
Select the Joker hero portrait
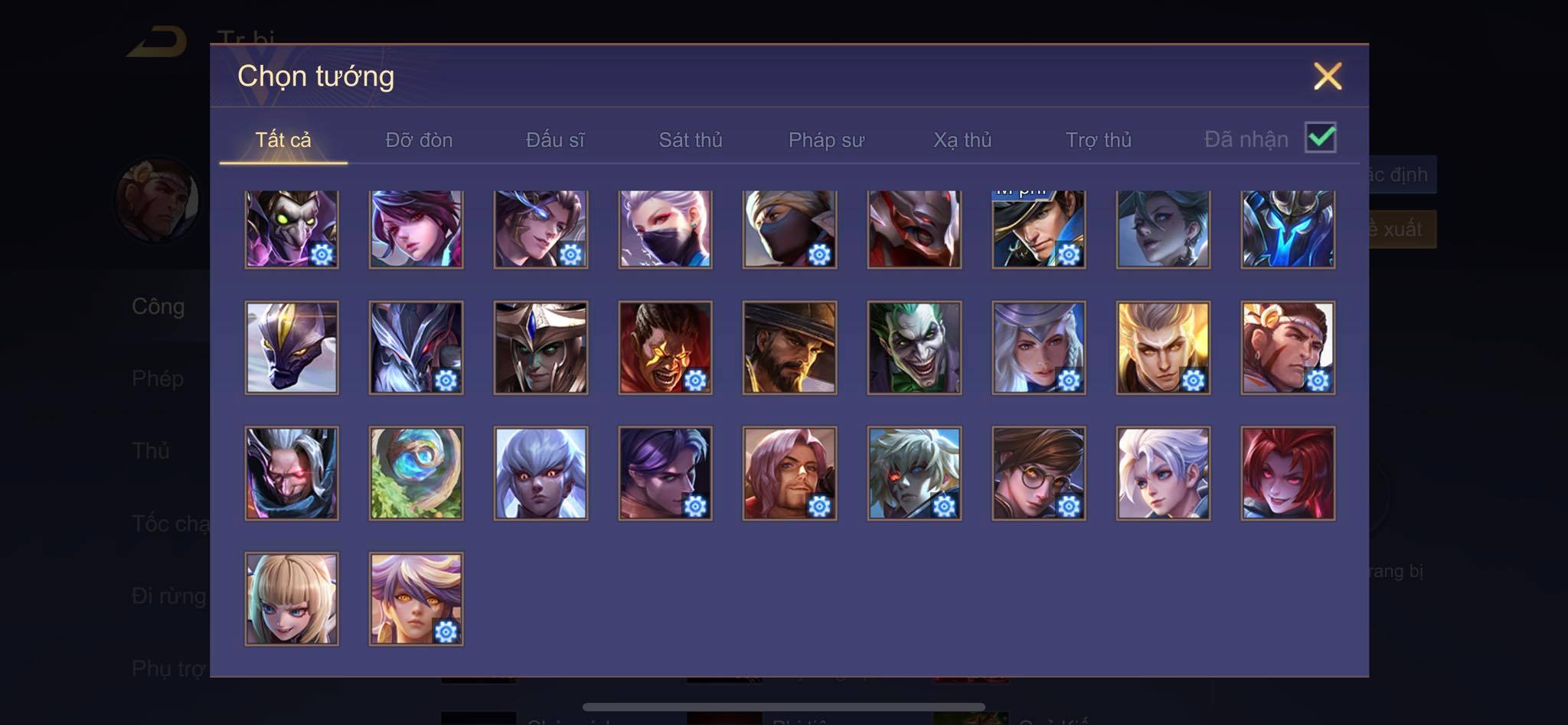[914, 348]
